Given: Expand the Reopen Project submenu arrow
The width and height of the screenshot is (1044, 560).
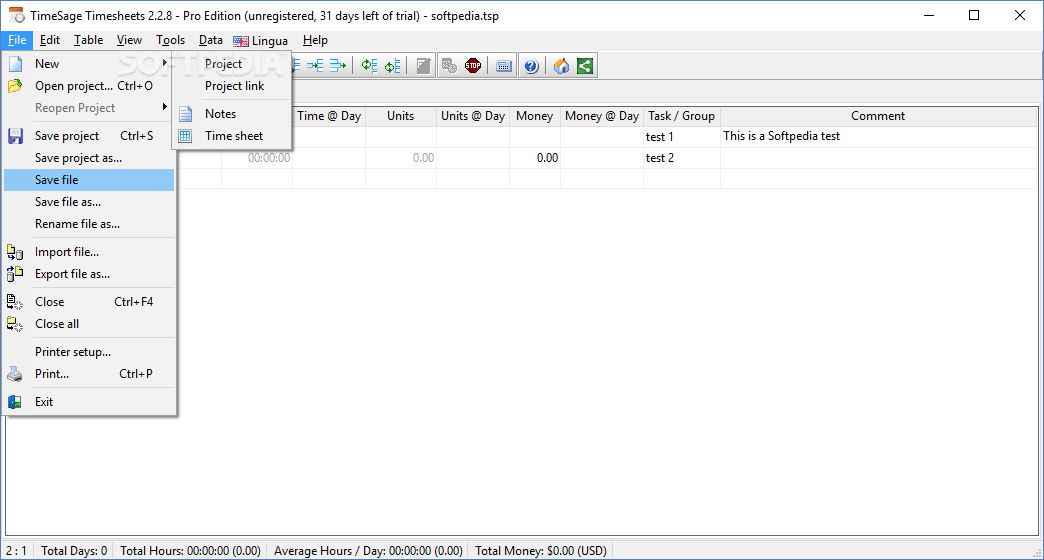Looking at the screenshot, I should [x=164, y=107].
